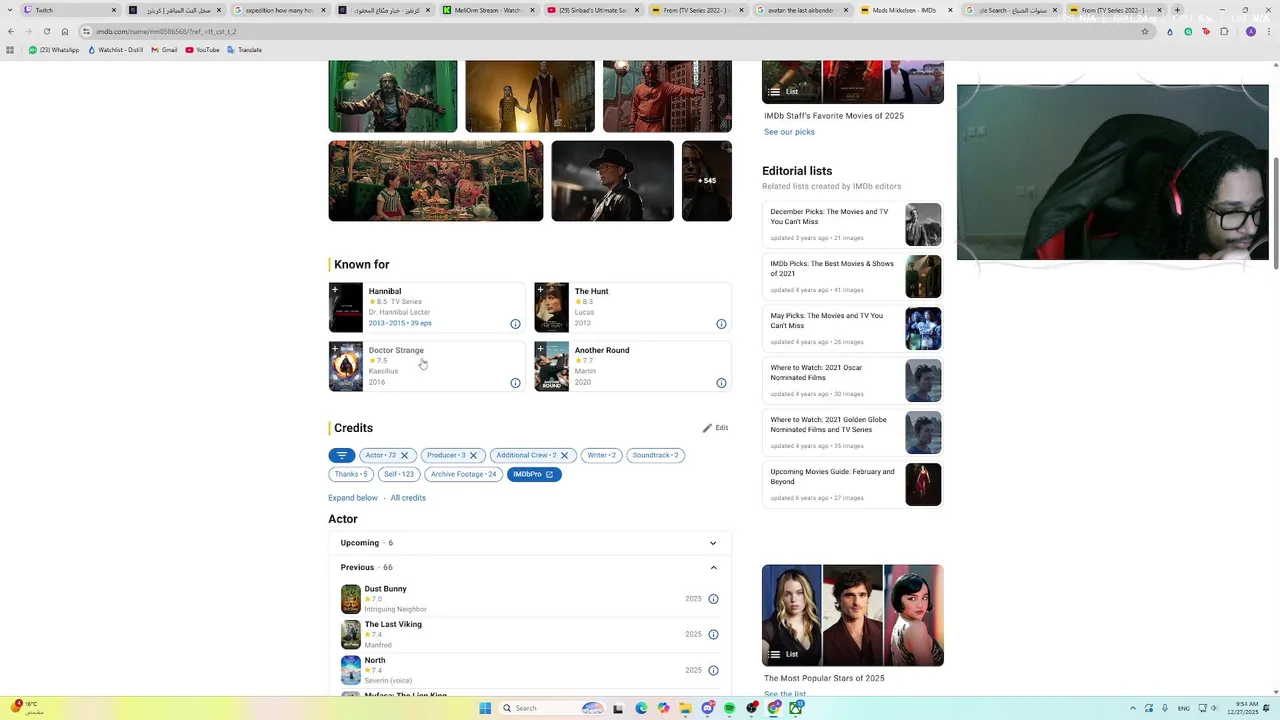This screenshot has width=1280, height=720.
Task: Open Microsoft Edge from taskbar
Action: 641,708
